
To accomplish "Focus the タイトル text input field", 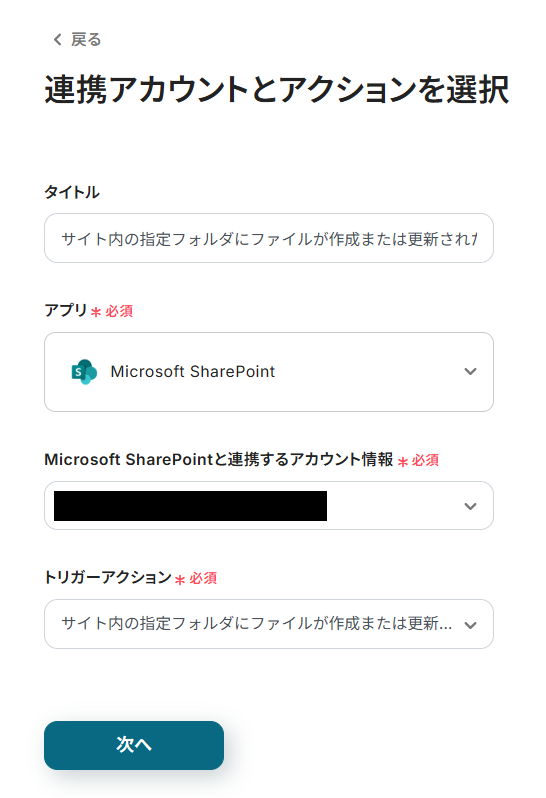I will click(x=269, y=238).
